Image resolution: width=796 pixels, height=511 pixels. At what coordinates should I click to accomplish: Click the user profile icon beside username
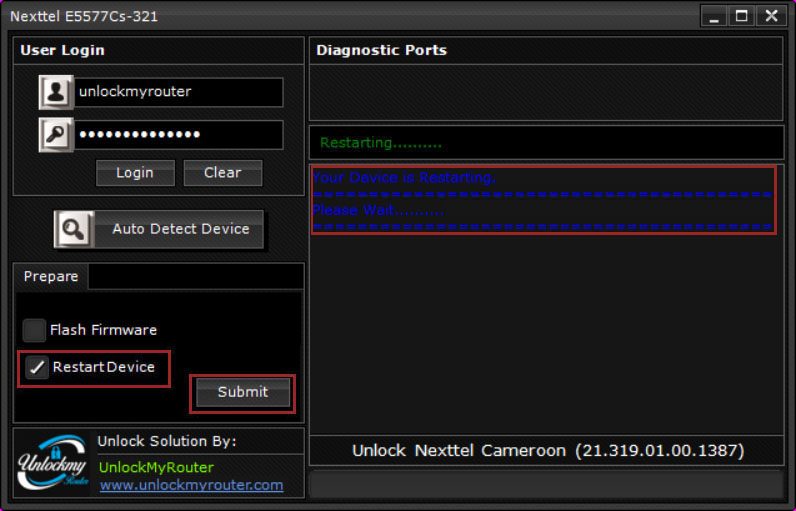coord(56,92)
